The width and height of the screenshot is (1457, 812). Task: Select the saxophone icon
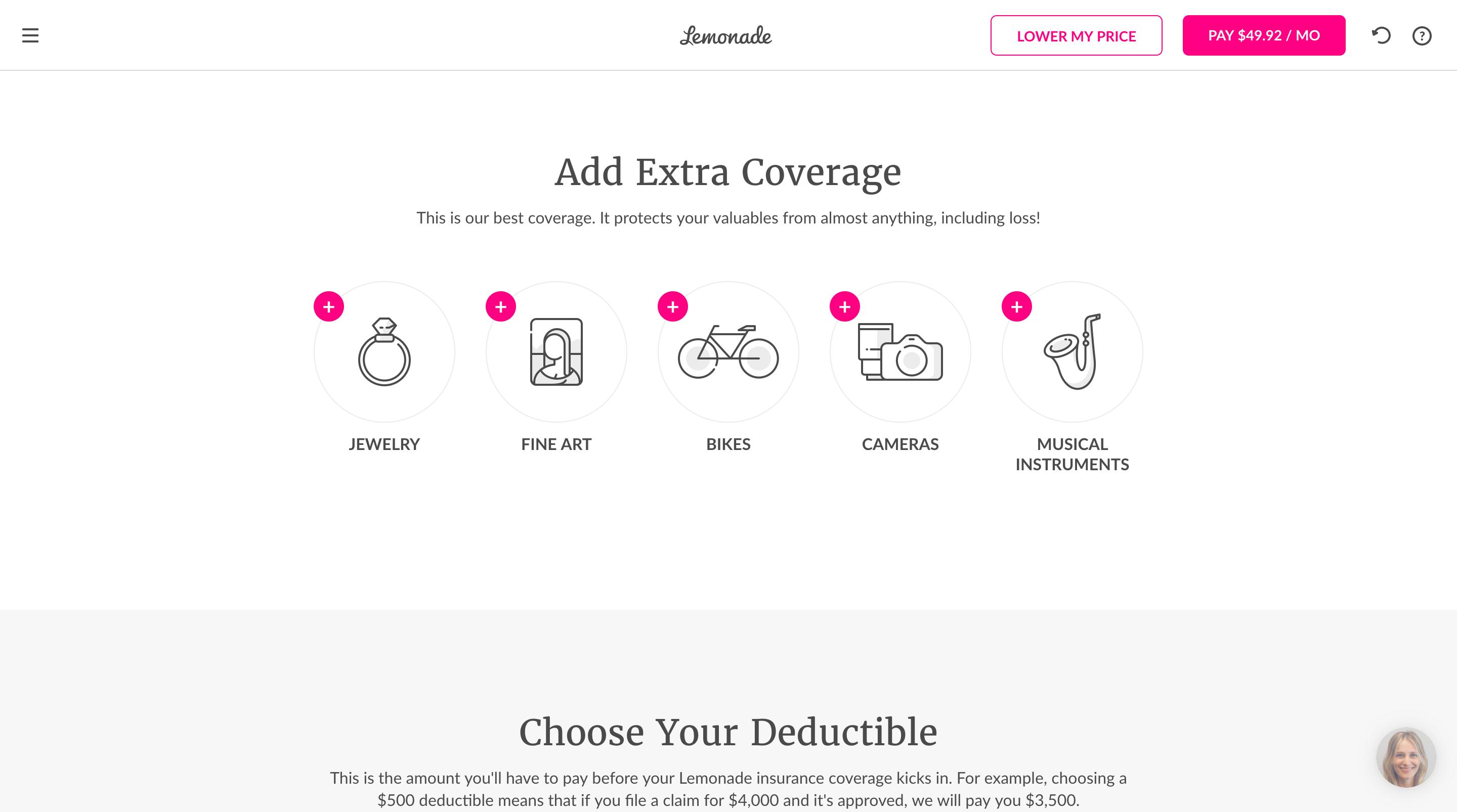[x=1072, y=351]
